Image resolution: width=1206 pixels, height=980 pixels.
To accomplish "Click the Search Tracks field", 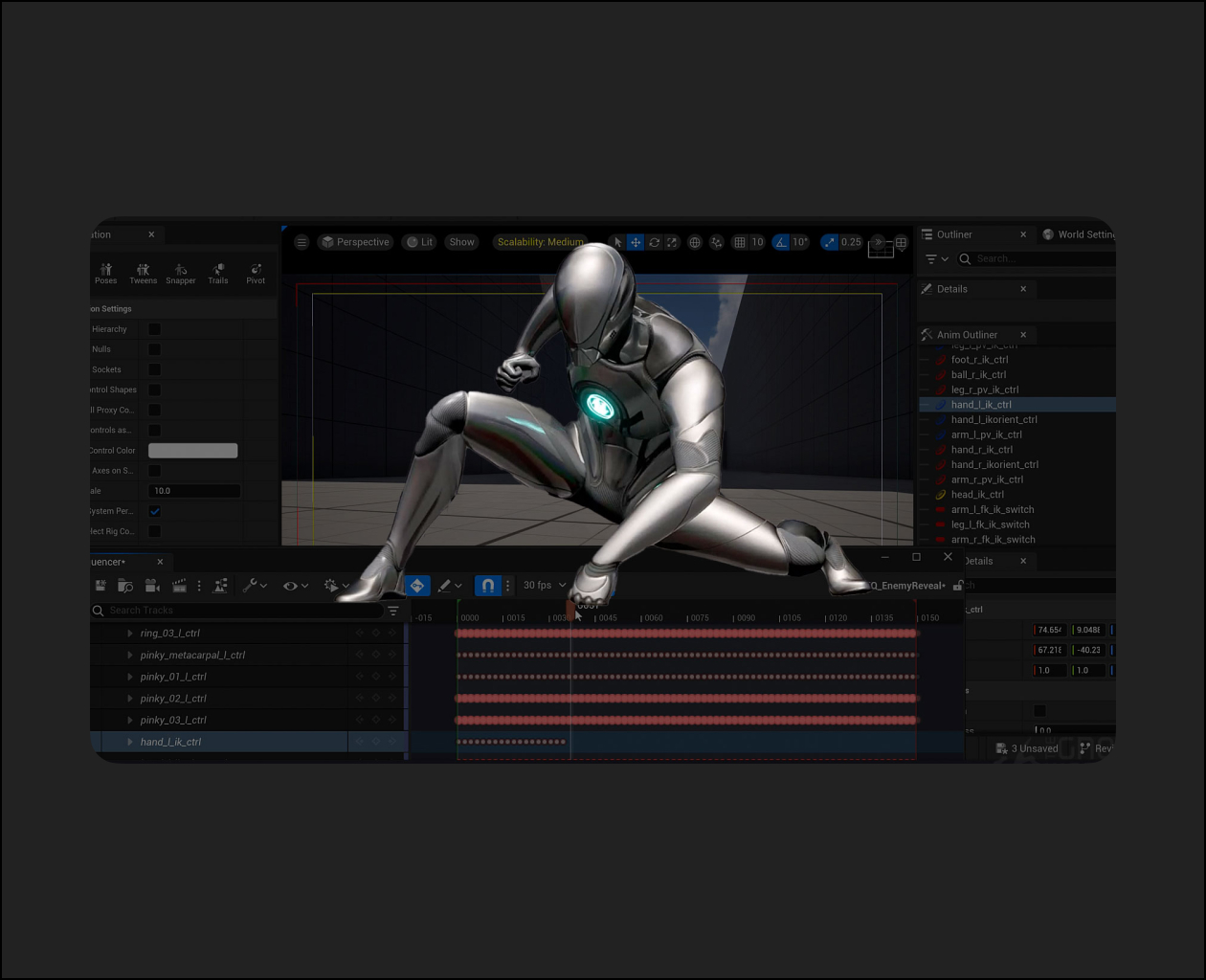I will (x=239, y=611).
